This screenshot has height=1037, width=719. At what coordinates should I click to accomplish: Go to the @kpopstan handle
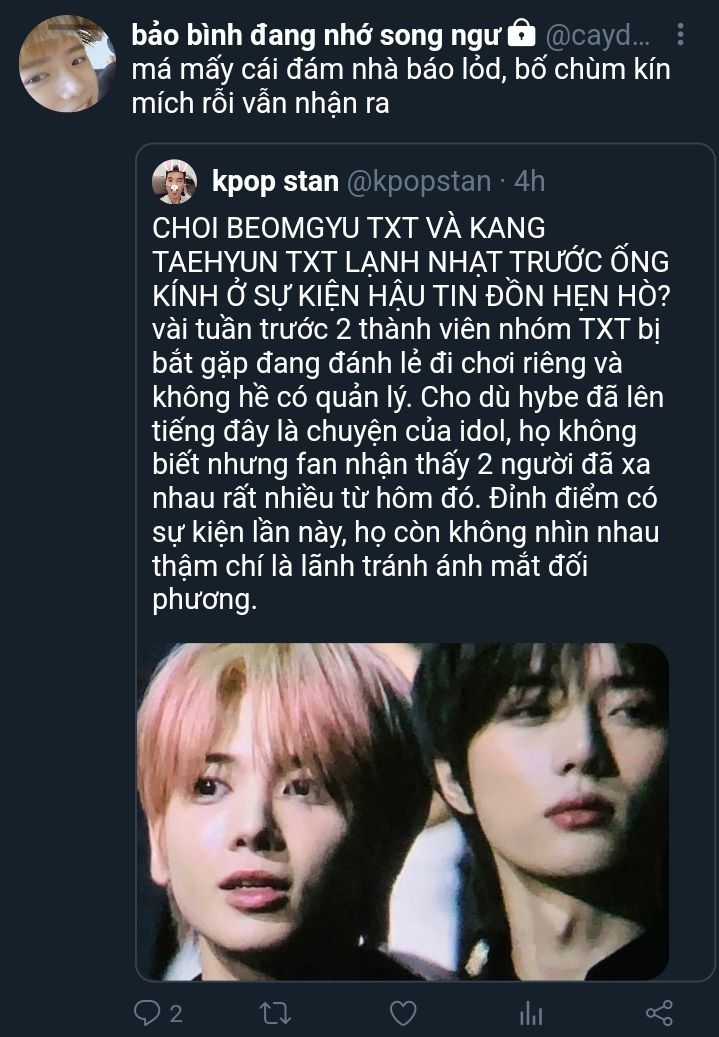[419, 181]
